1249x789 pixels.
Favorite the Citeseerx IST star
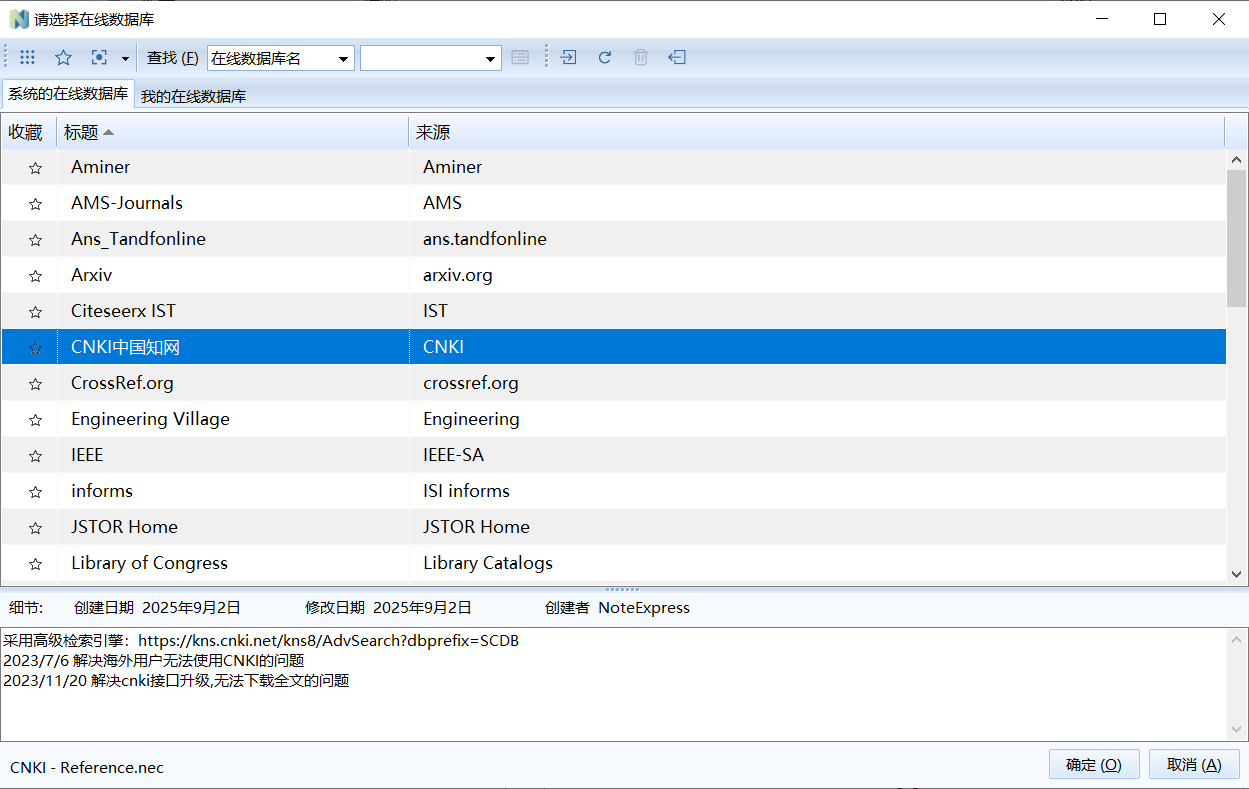[36, 312]
